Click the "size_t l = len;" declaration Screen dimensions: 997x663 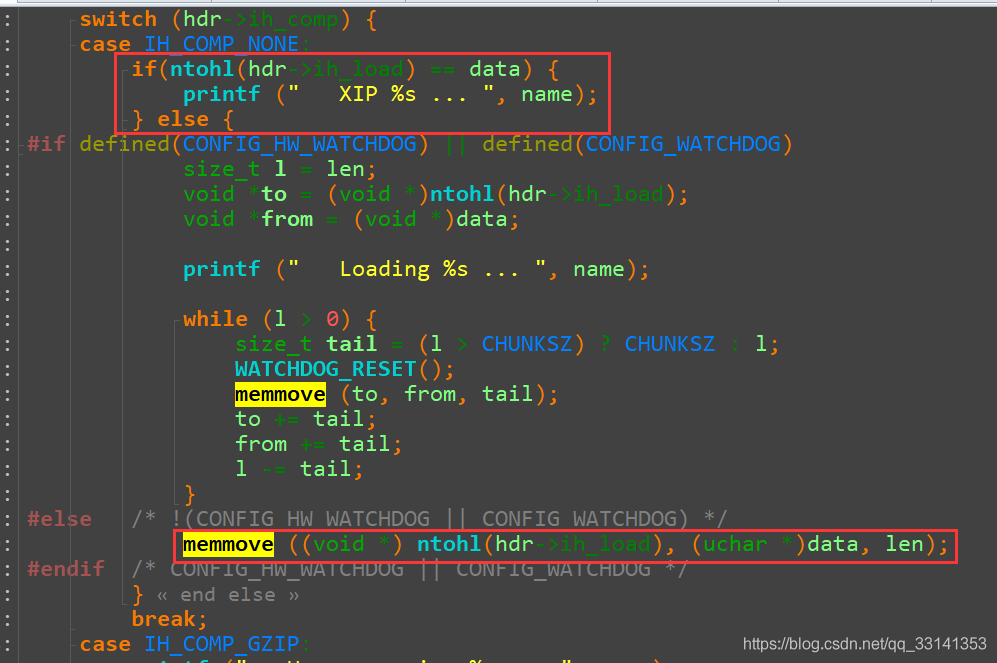click(280, 169)
